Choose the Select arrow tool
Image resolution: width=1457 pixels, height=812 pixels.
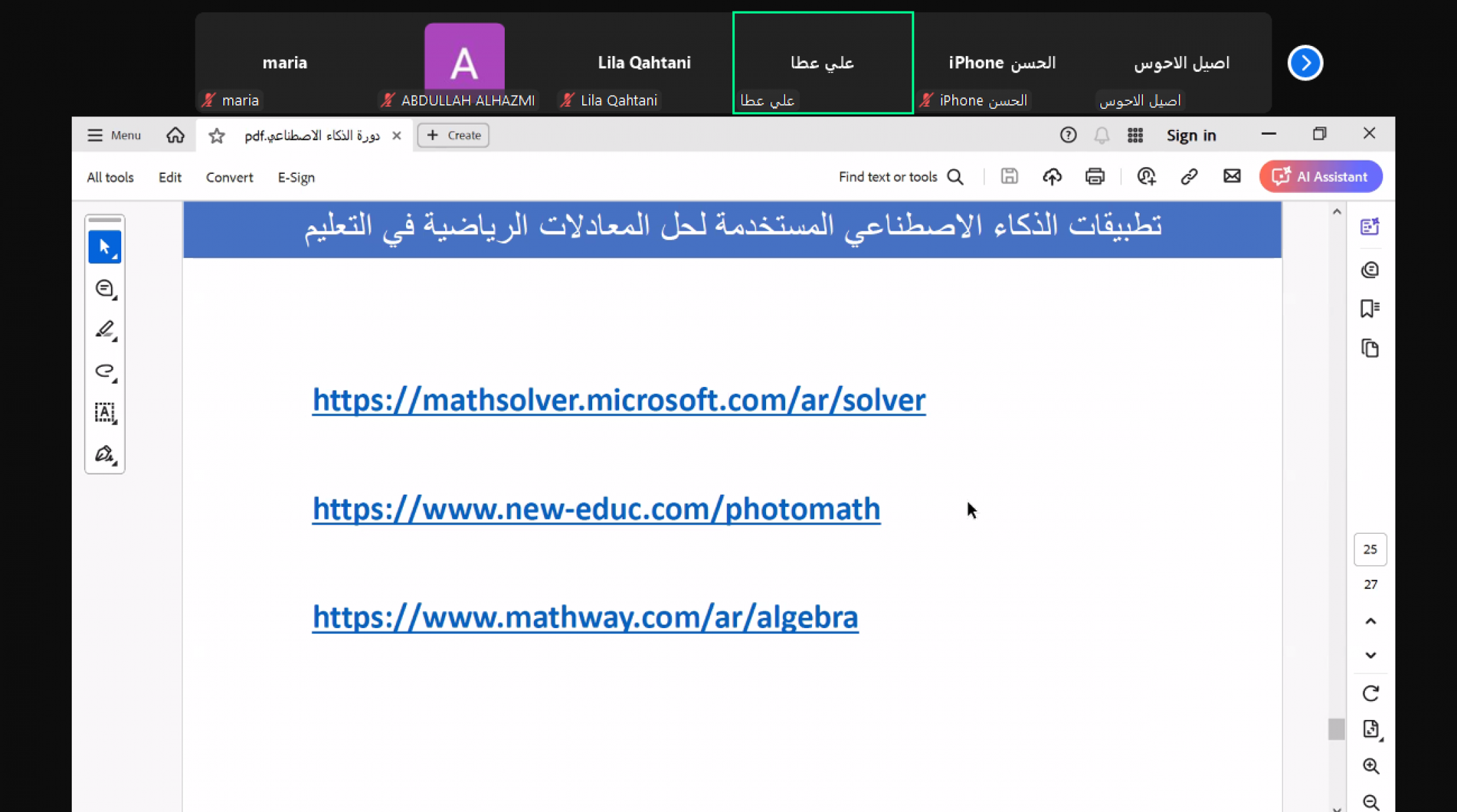[105, 247]
